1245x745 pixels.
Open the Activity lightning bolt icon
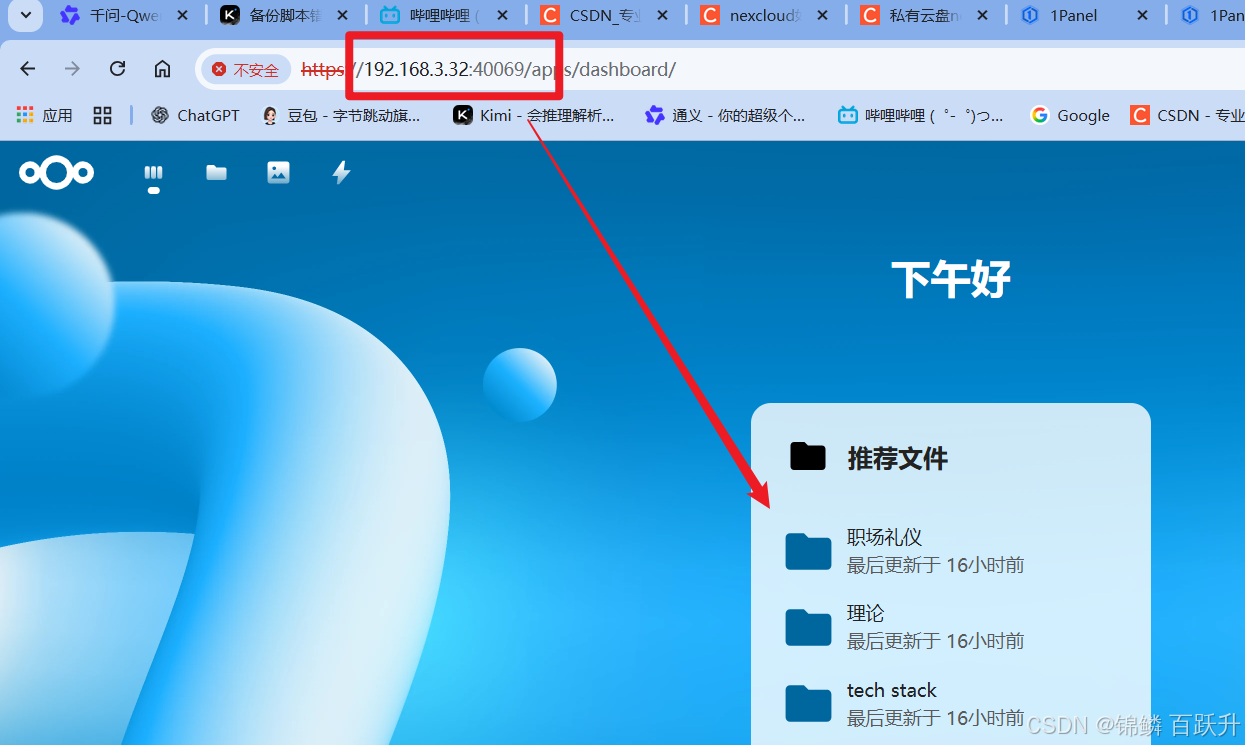[x=341, y=173]
